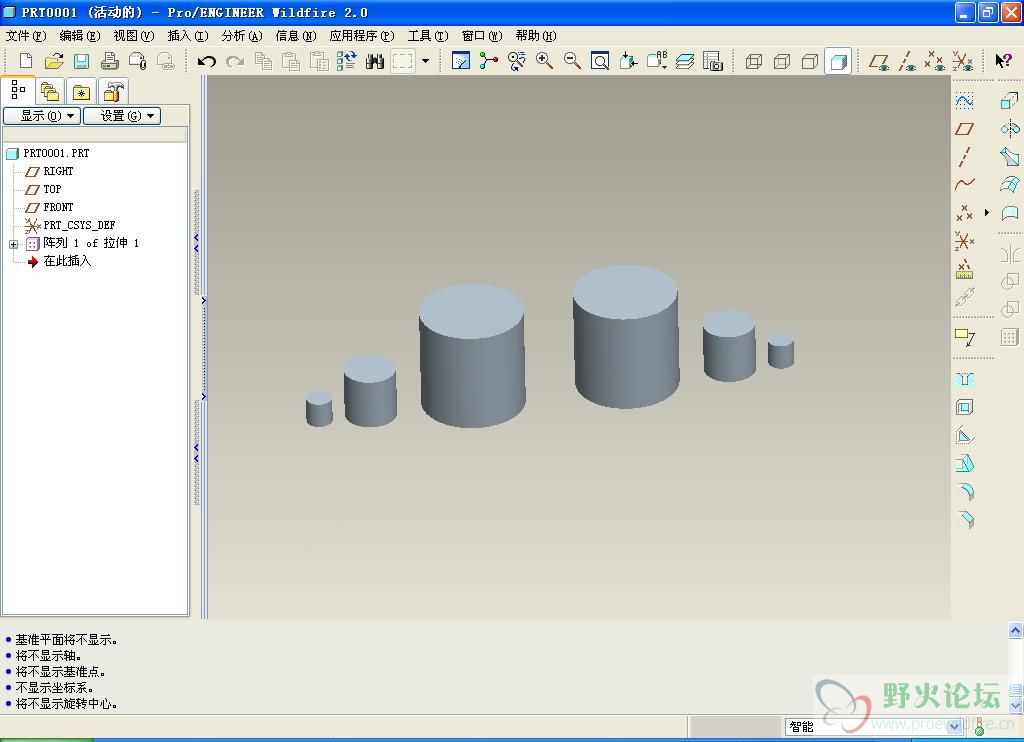The height and width of the screenshot is (742, 1024).
Task: Switch to wireframe display mode
Action: tap(754, 61)
